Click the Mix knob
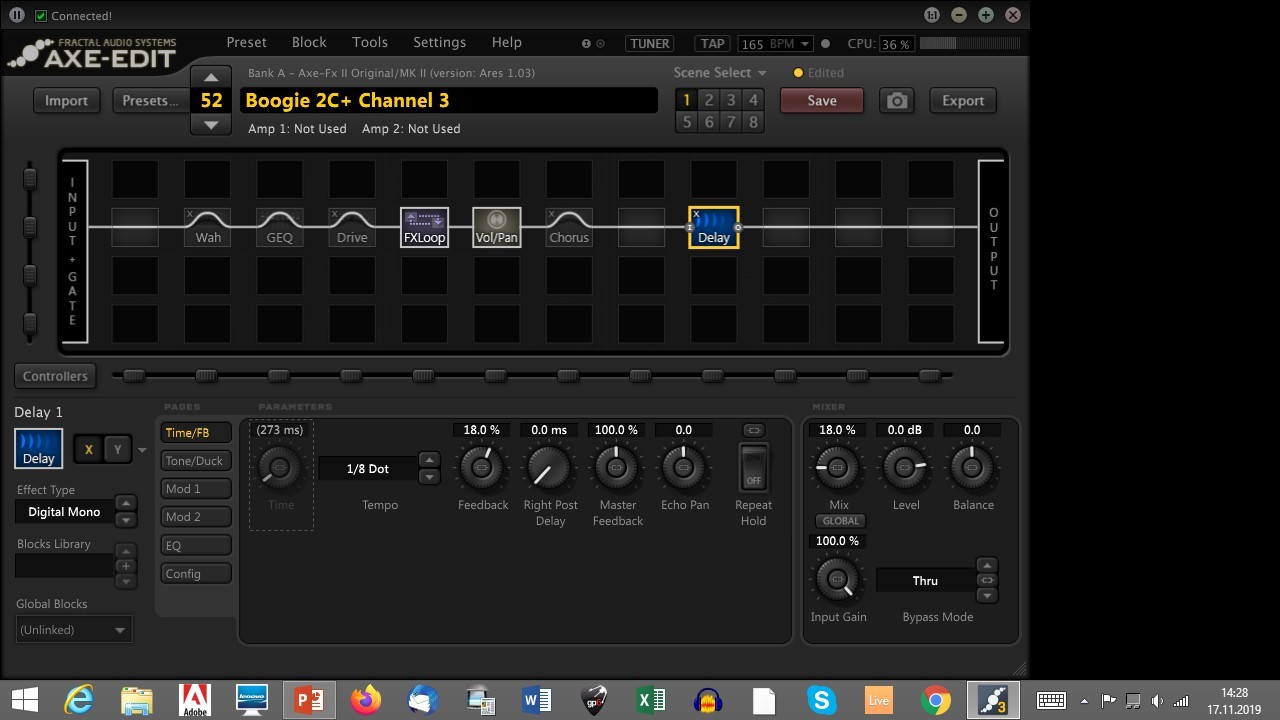1280x720 pixels. click(x=838, y=467)
